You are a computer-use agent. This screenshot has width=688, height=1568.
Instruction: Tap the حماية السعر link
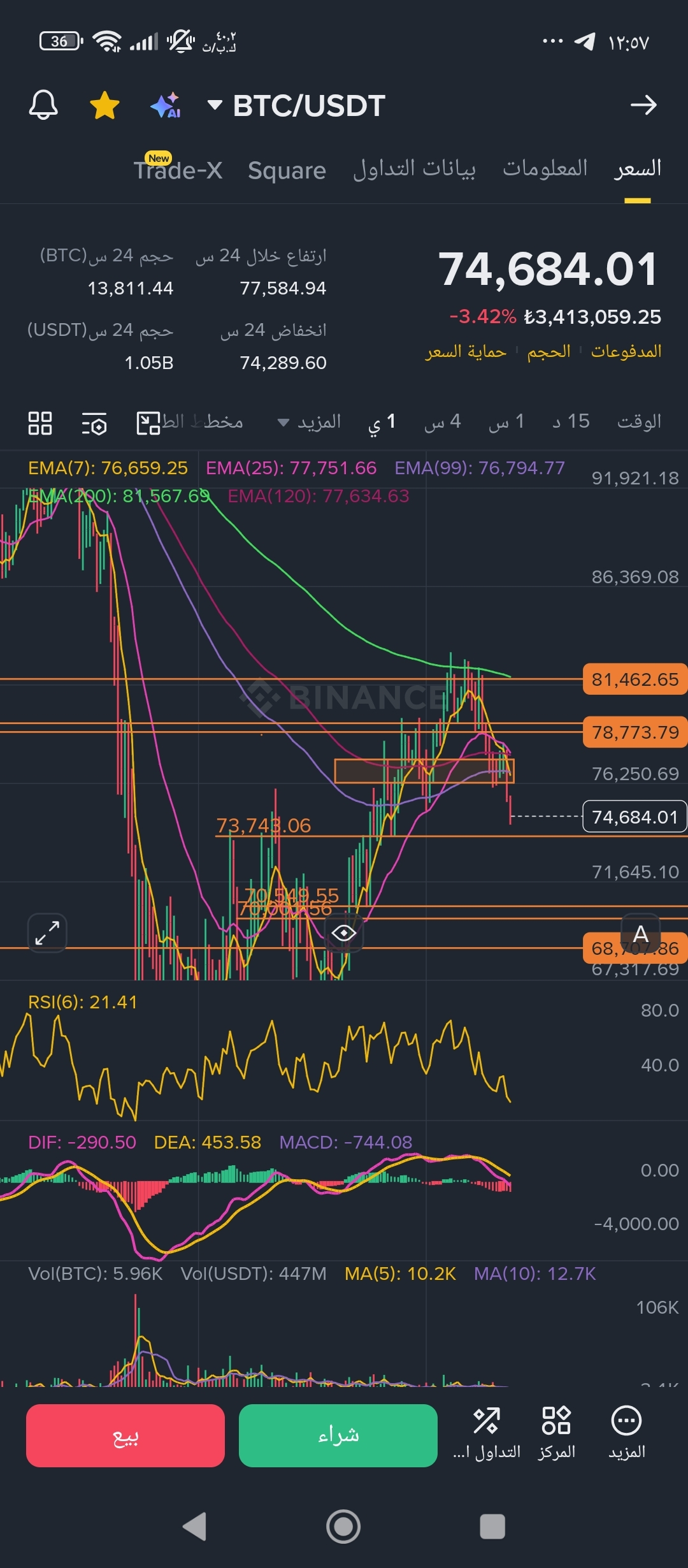(x=466, y=351)
